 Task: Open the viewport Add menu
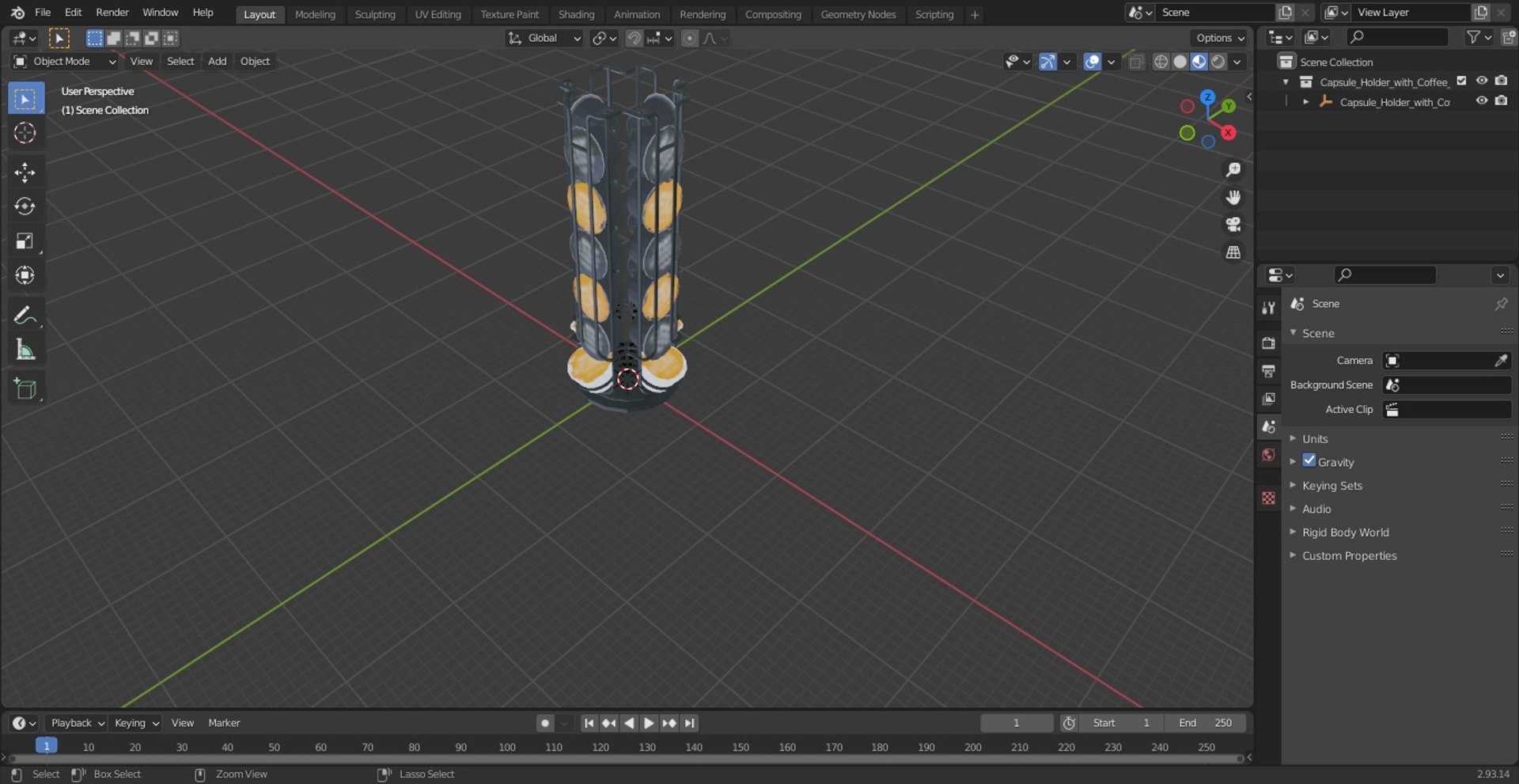[217, 62]
